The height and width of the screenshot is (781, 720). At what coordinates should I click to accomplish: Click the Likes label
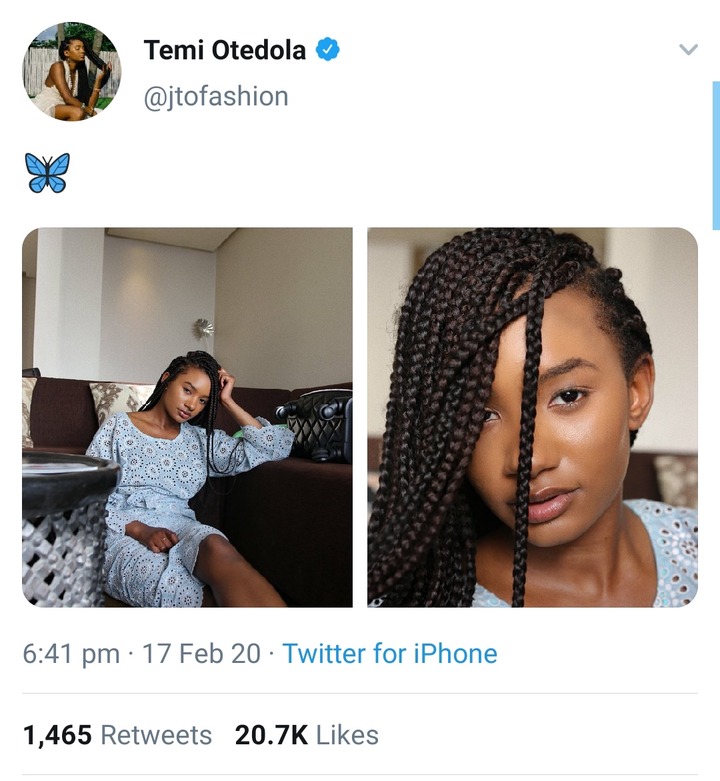click(x=347, y=735)
